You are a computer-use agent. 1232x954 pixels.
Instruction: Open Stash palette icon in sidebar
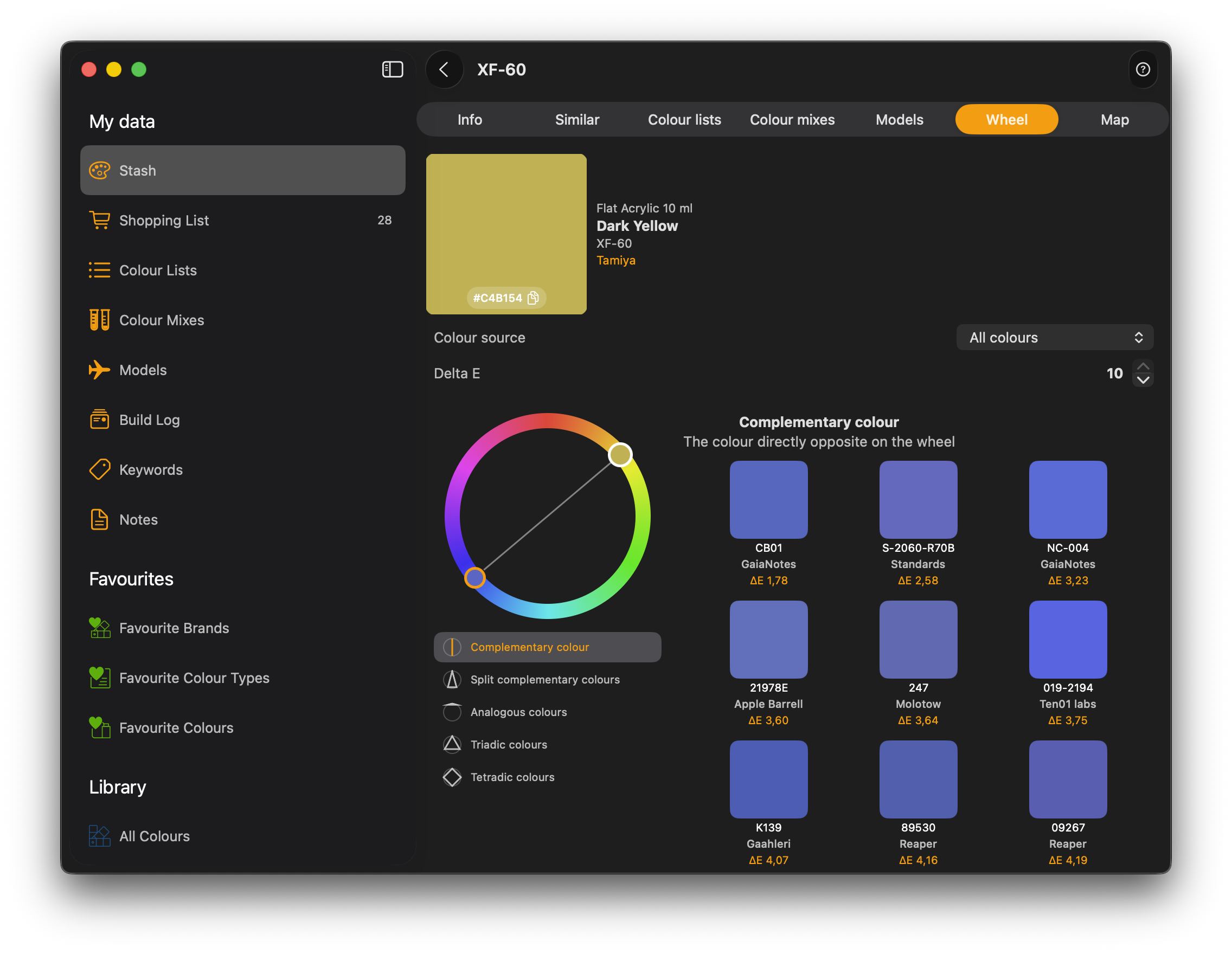pyautogui.click(x=100, y=170)
